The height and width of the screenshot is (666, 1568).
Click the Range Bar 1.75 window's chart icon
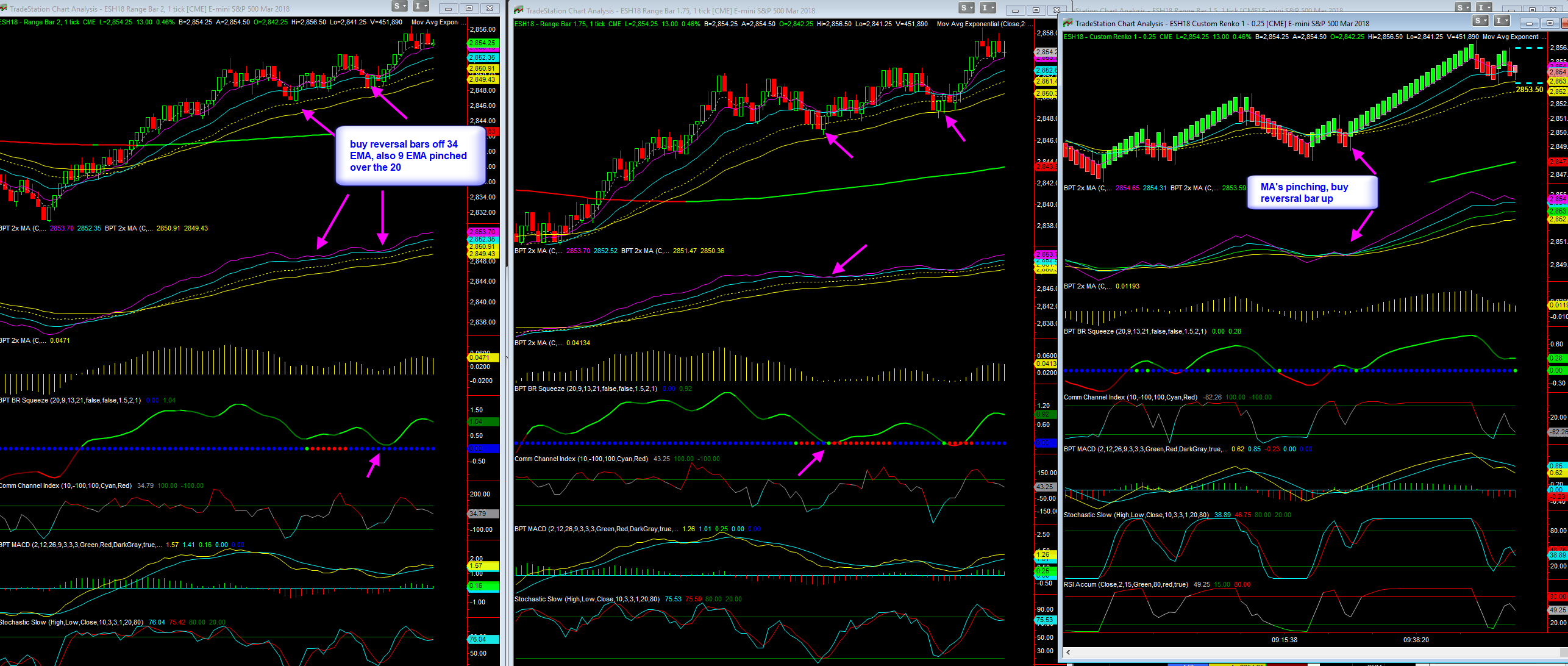[x=519, y=10]
